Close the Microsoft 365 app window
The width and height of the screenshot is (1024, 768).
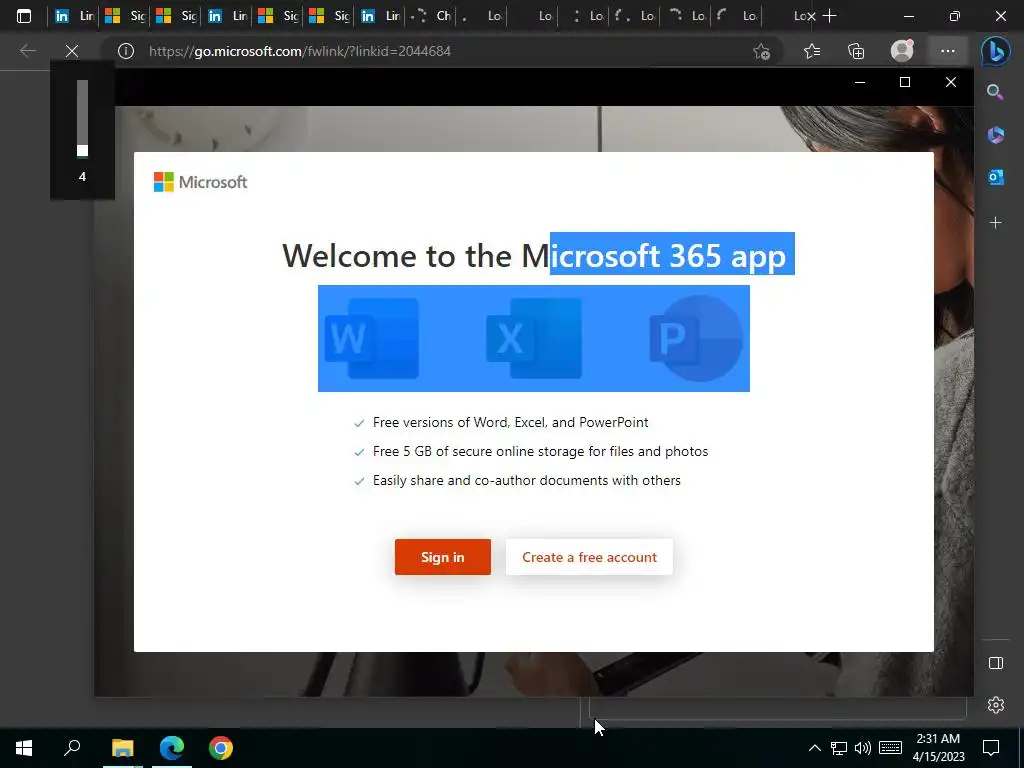(951, 82)
